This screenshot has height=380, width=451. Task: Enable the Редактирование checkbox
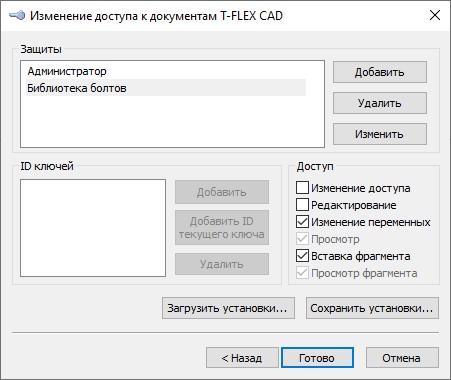(x=302, y=205)
